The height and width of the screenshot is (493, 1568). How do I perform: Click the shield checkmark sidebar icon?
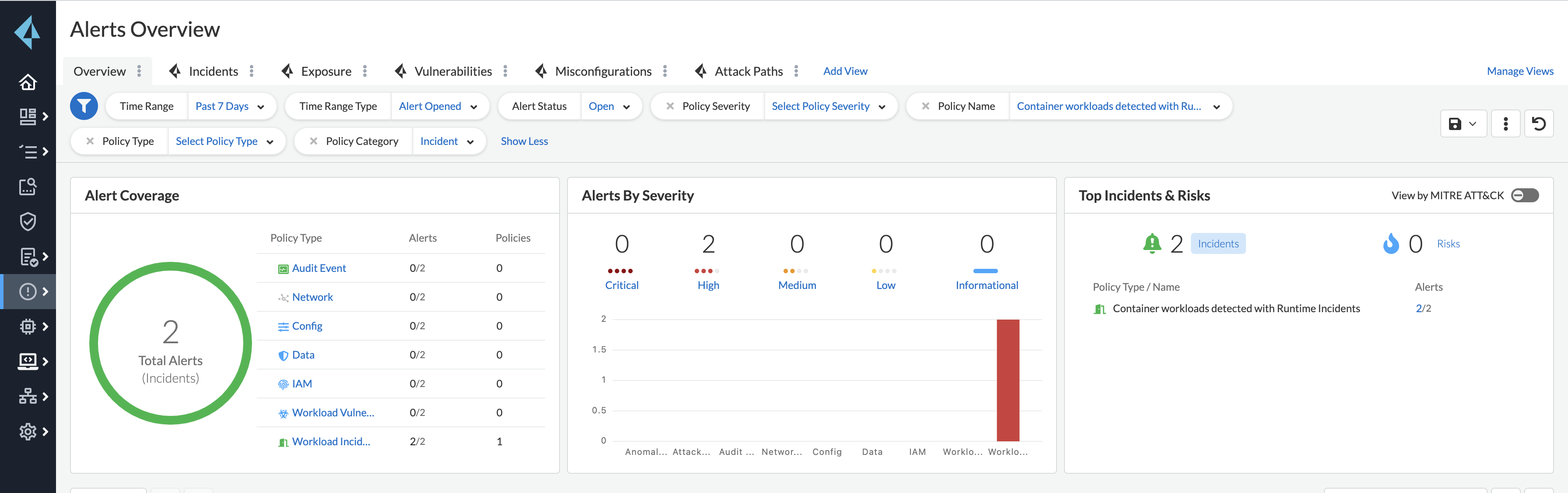coord(28,221)
